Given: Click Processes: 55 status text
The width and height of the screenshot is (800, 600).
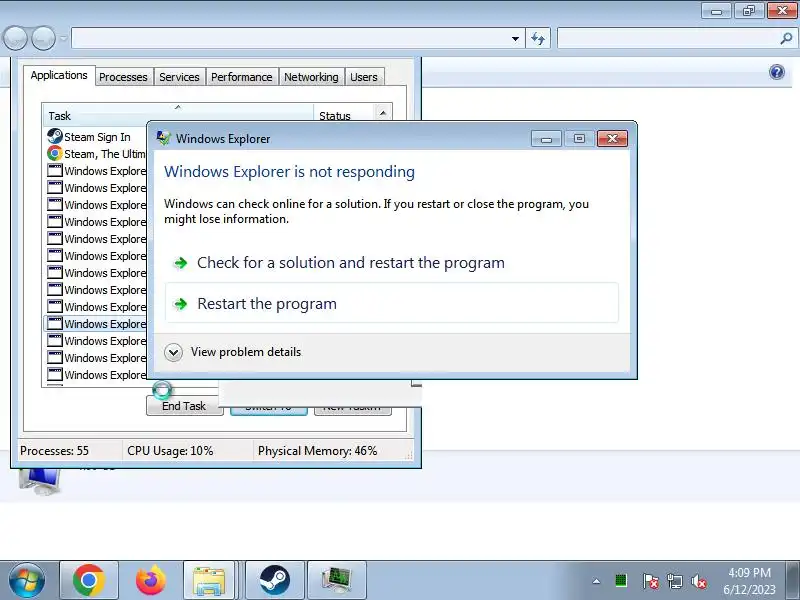Looking at the screenshot, I should pyautogui.click(x=54, y=451).
